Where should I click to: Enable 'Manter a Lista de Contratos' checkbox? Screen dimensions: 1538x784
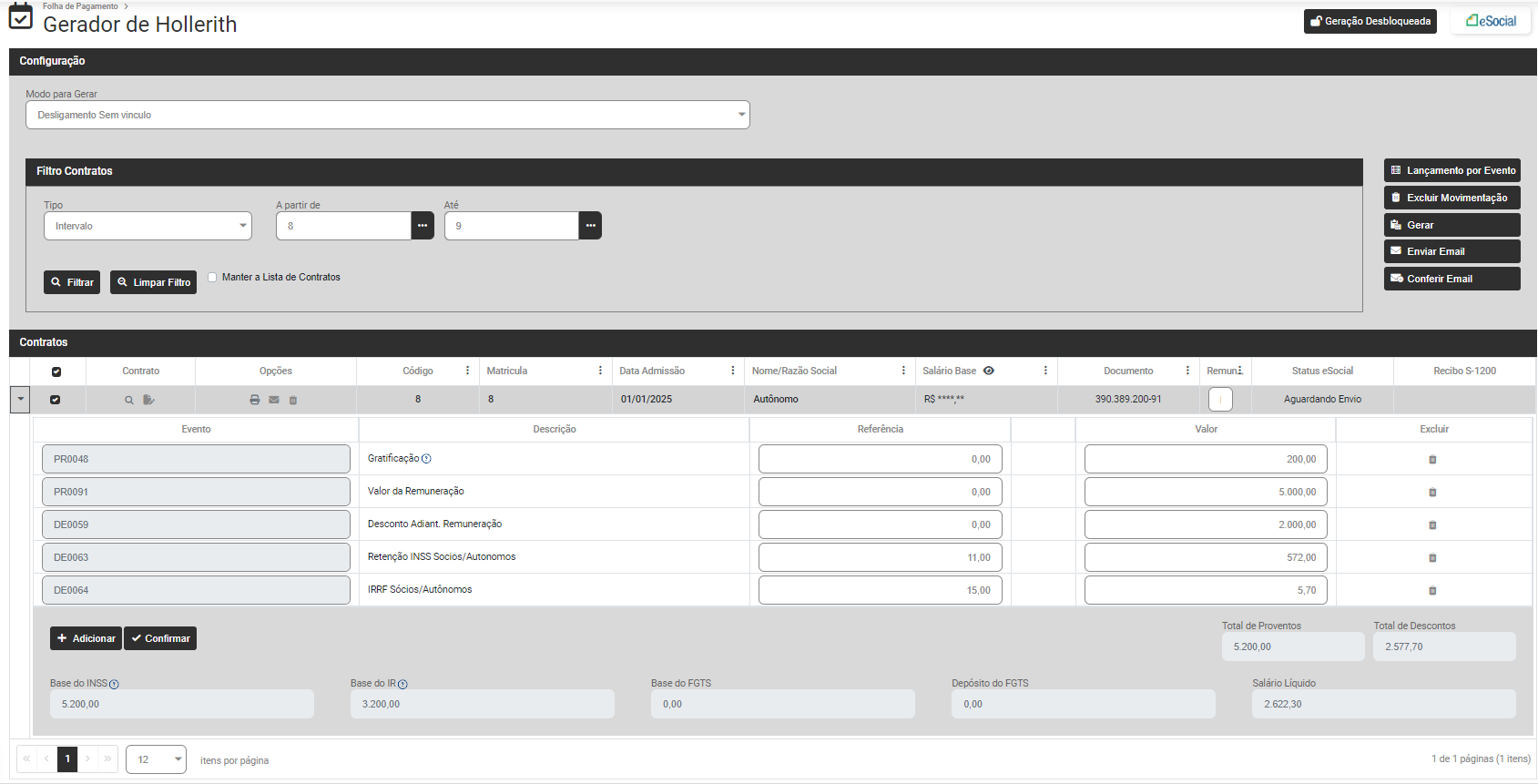pyautogui.click(x=212, y=278)
